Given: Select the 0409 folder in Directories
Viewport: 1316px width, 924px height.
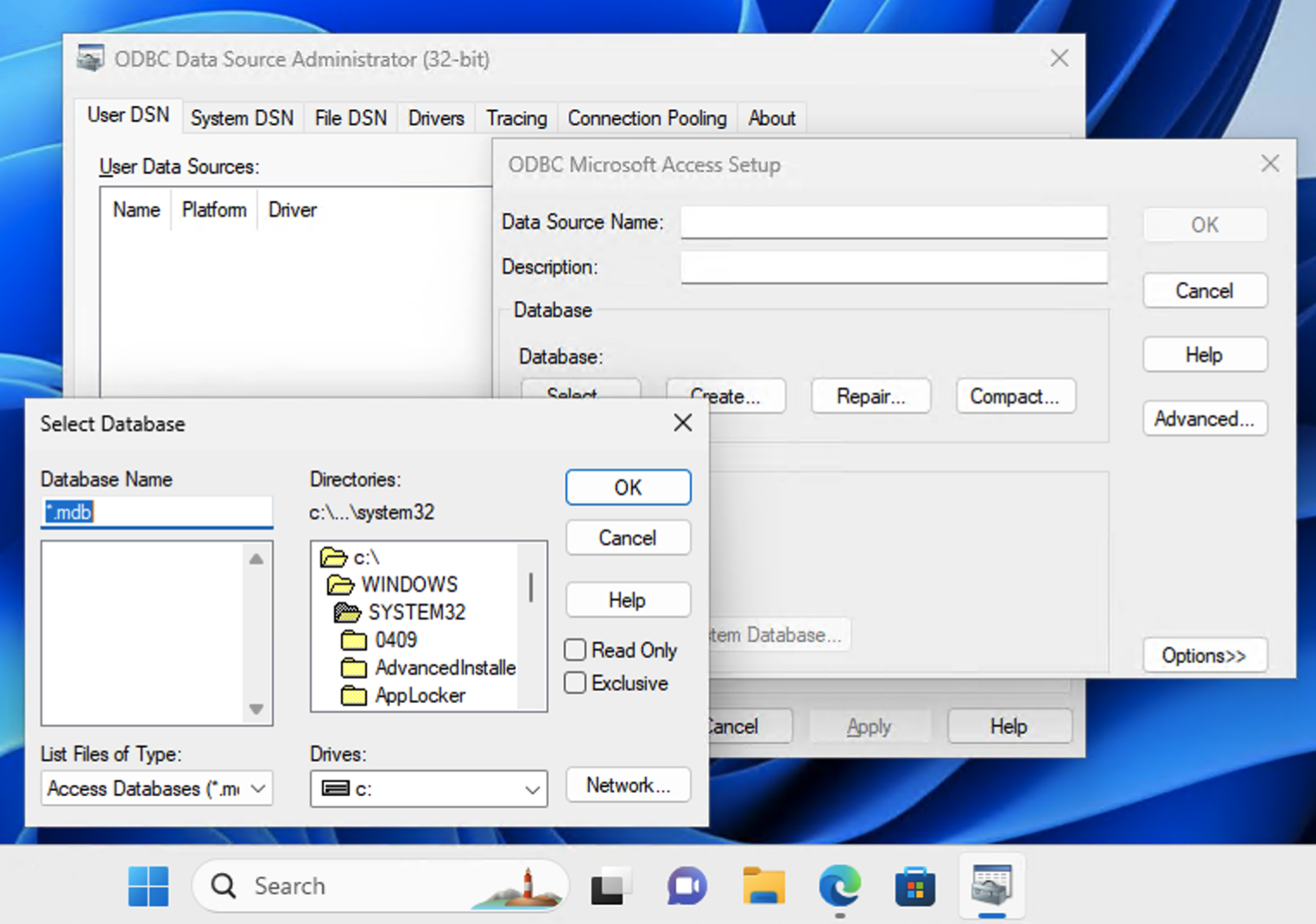Looking at the screenshot, I should point(395,640).
